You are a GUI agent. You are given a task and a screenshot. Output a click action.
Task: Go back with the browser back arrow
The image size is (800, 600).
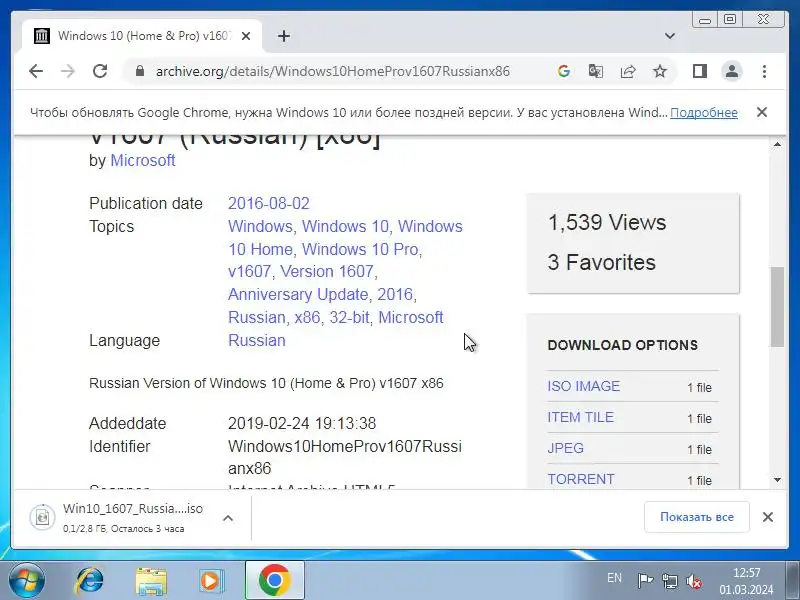(x=36, y=71)
